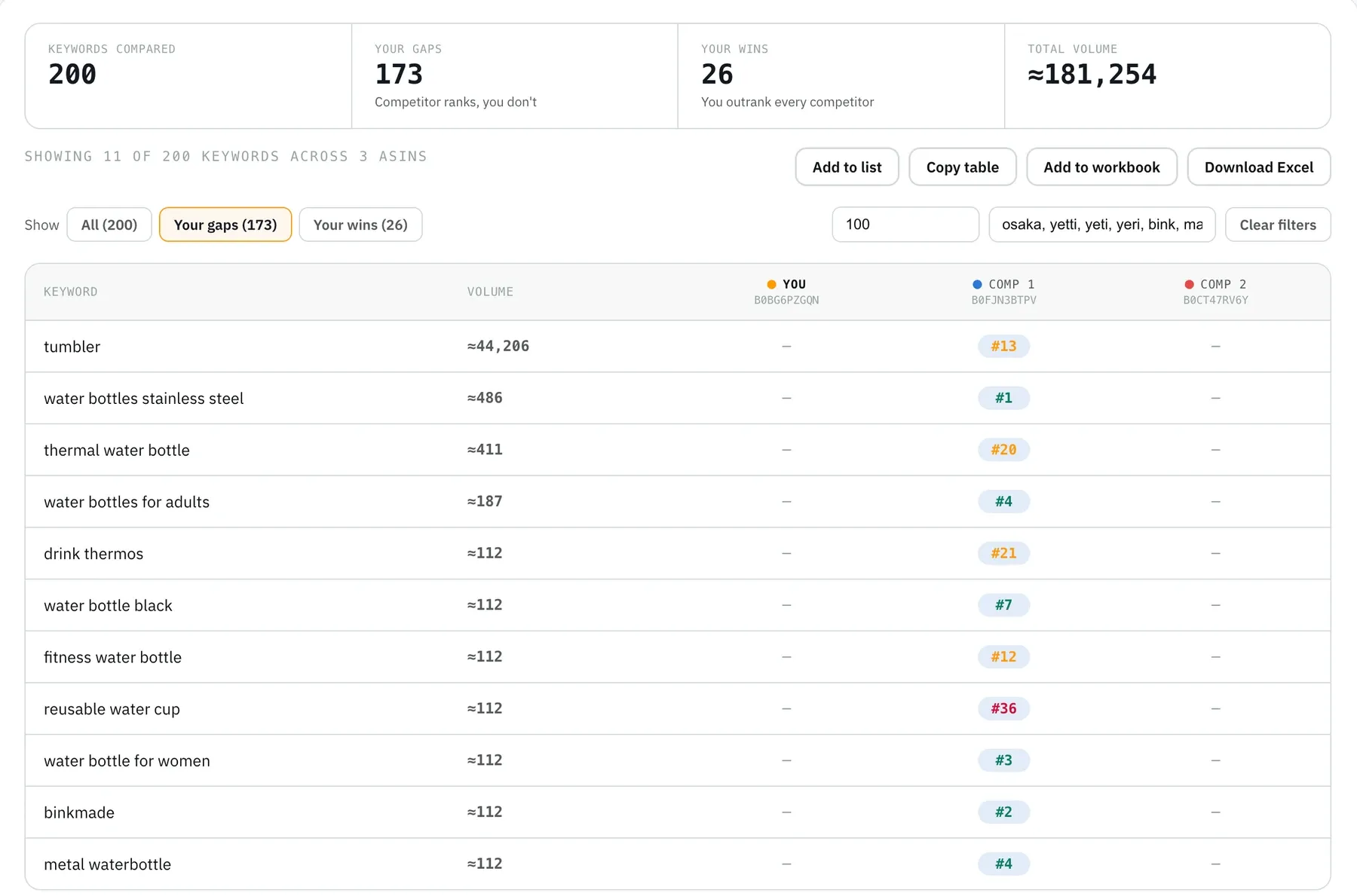Show All (200) keywords

click(109, 225)
